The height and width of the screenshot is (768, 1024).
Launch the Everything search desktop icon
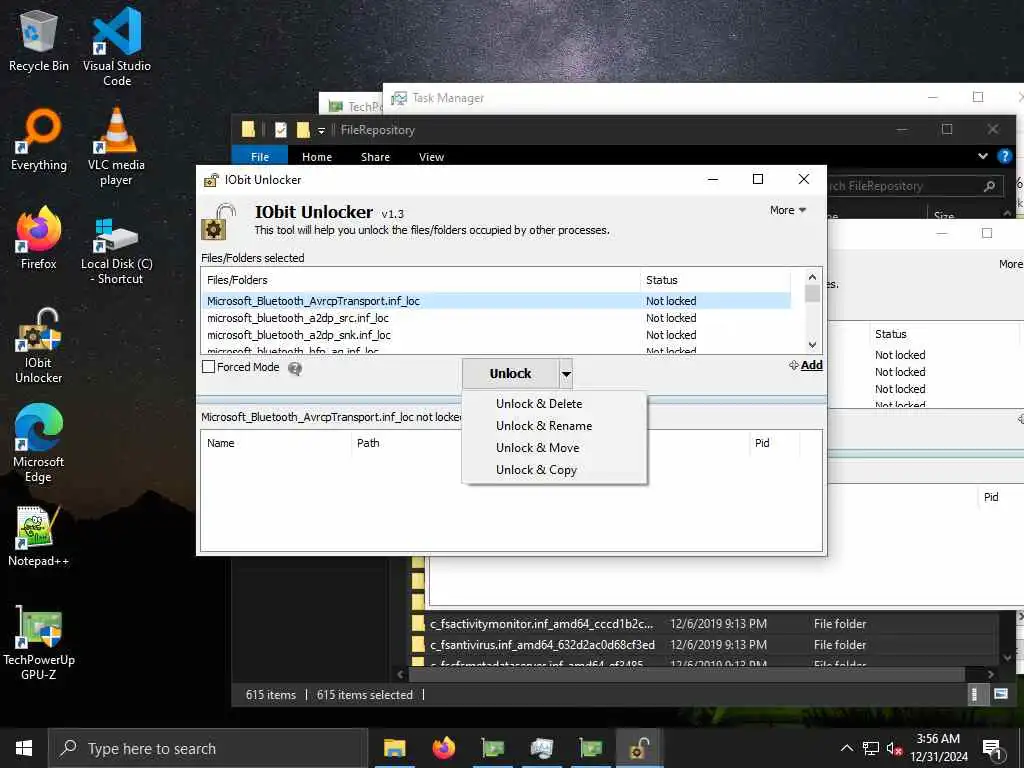pos(39,140)
